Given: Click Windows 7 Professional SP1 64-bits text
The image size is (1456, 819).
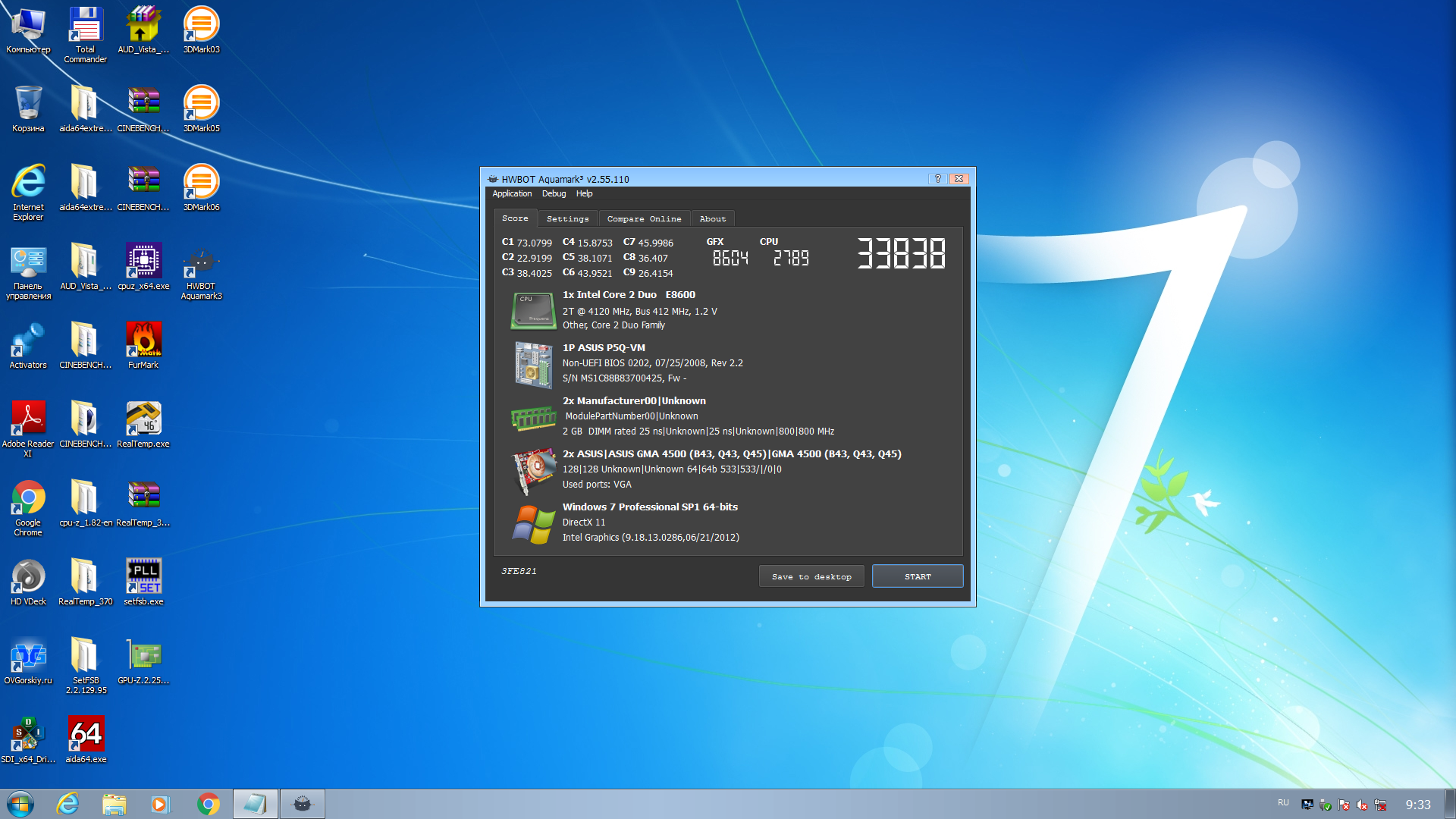Looking at the screenshot, I should click(650, 507).
